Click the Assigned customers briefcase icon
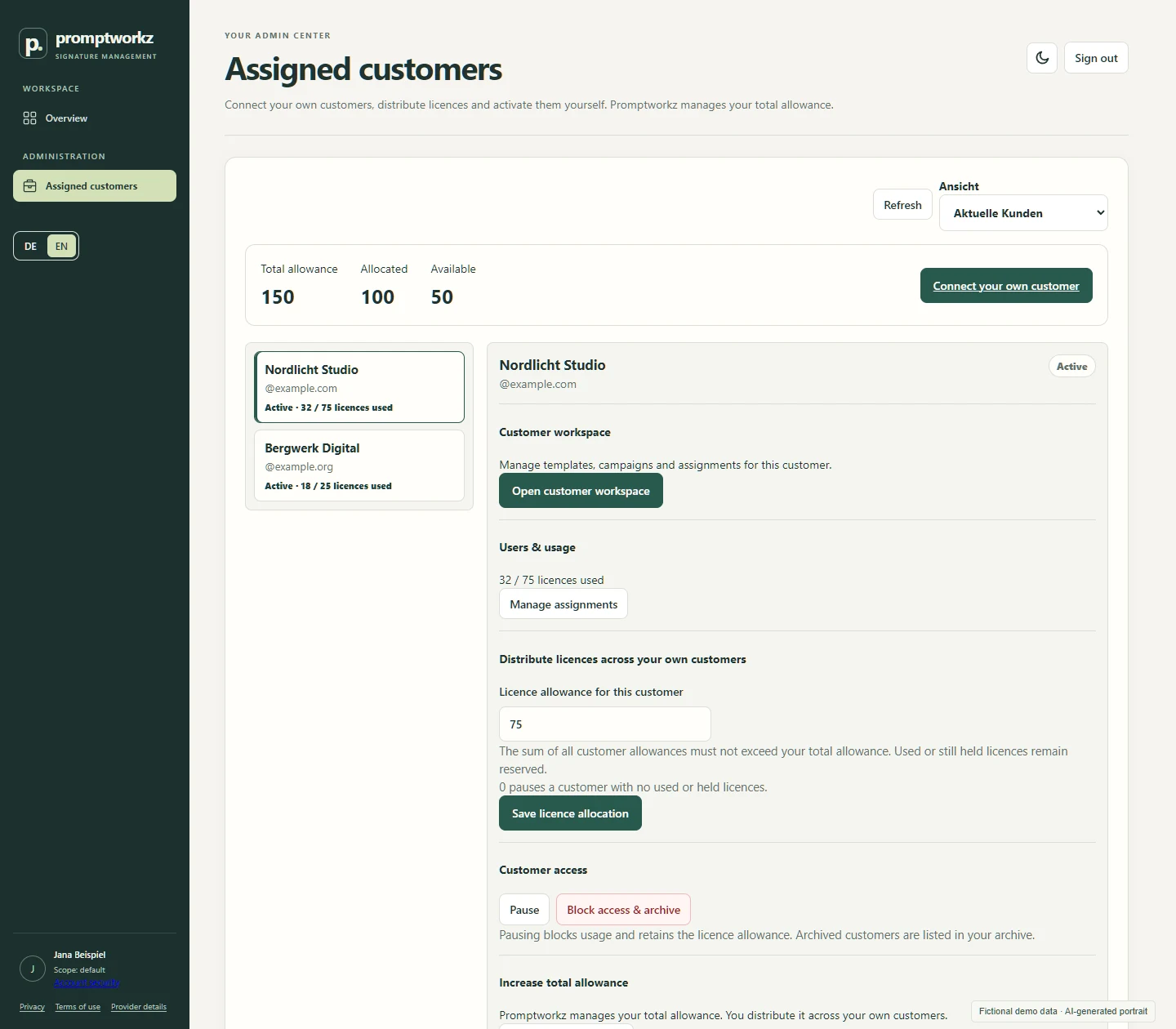 [30, 186]
